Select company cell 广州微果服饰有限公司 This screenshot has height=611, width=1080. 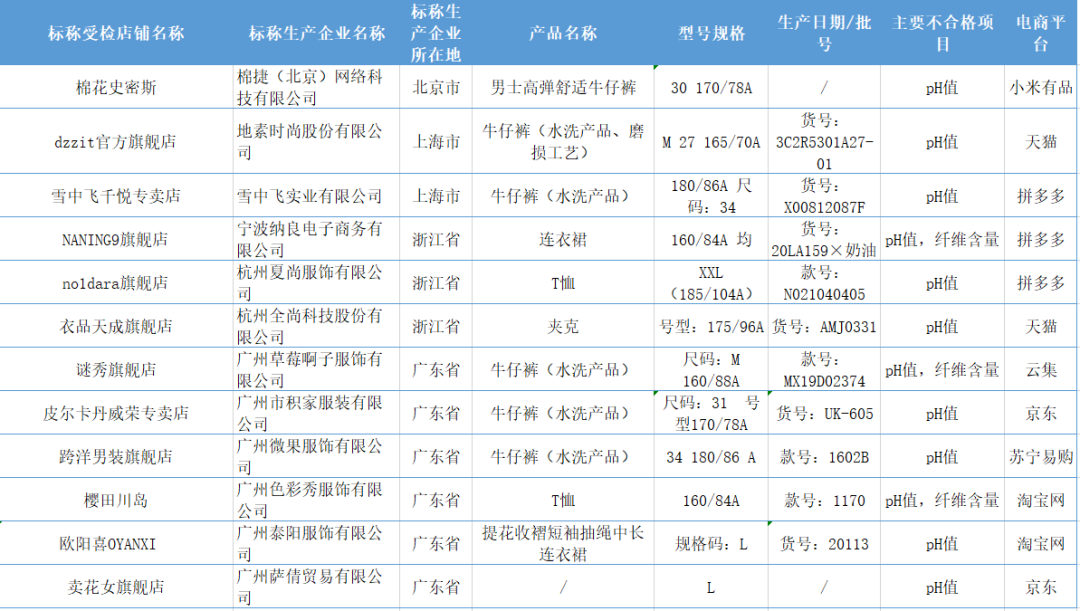pos(317,457)
